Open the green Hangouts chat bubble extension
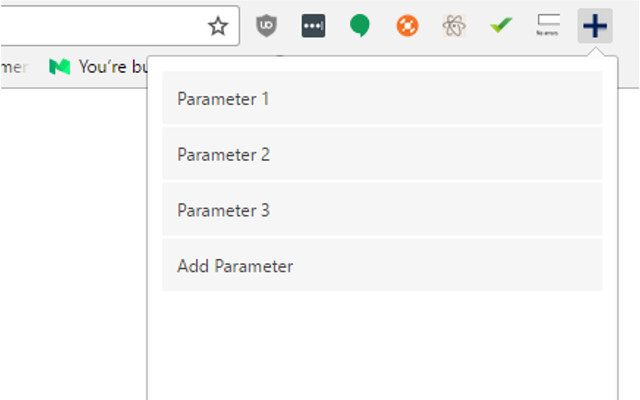The image size is (640, 400). tap(360, 26)
